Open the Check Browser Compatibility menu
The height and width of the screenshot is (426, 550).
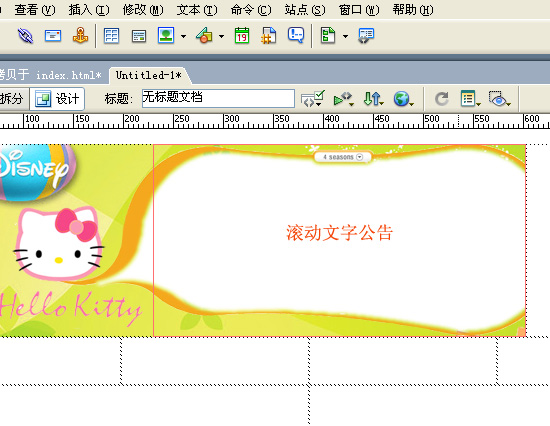click(x=343, y=99)
